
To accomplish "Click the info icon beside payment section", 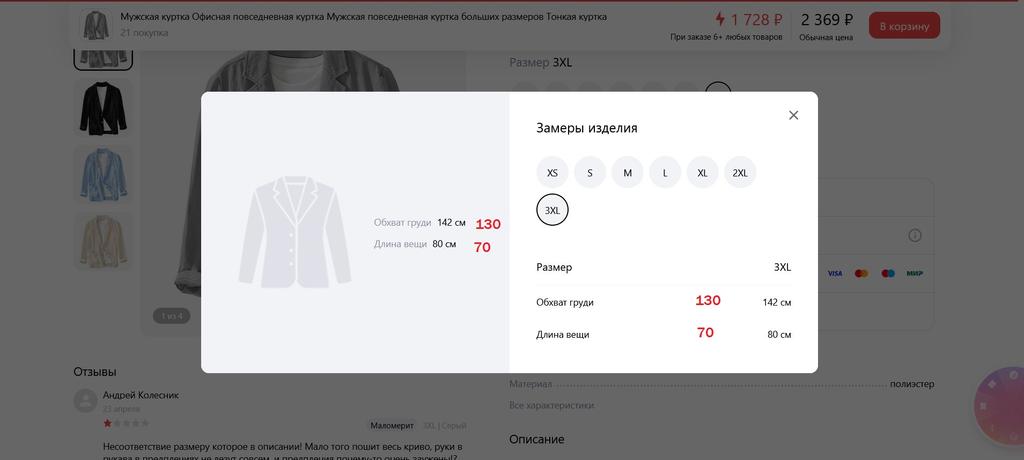I will 914,235.
